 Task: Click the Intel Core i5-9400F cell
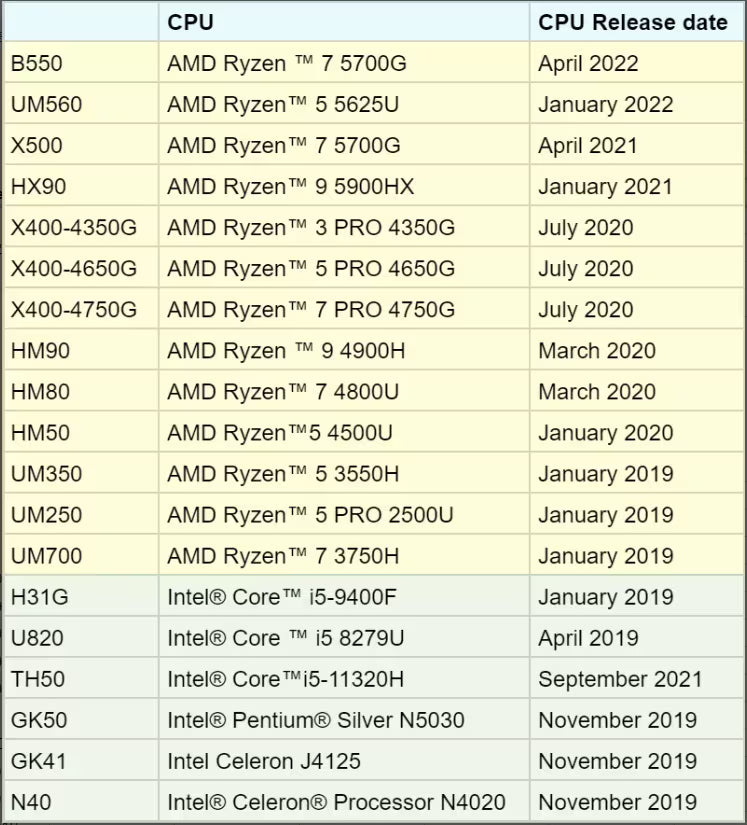(282, 597)
